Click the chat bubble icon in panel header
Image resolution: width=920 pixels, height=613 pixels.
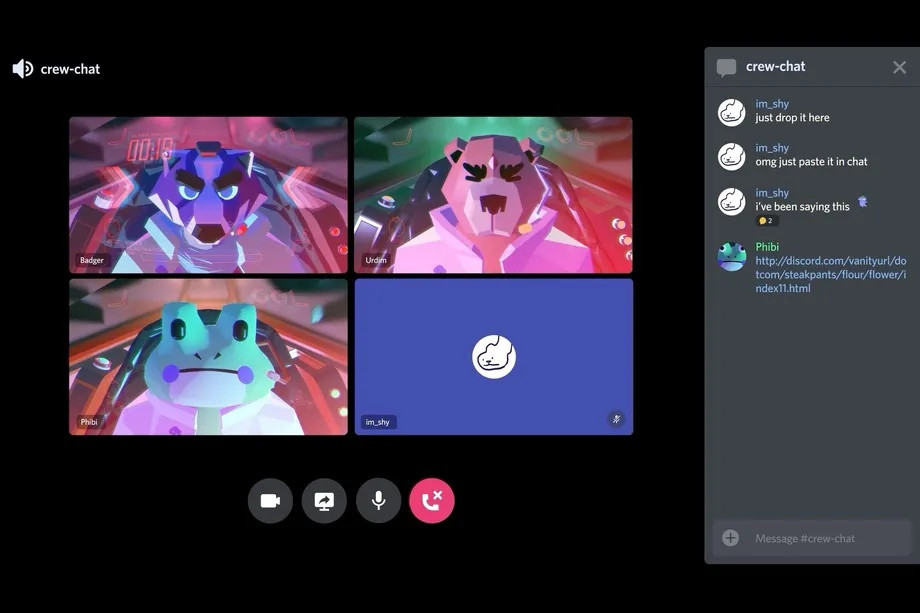[726, 67]
